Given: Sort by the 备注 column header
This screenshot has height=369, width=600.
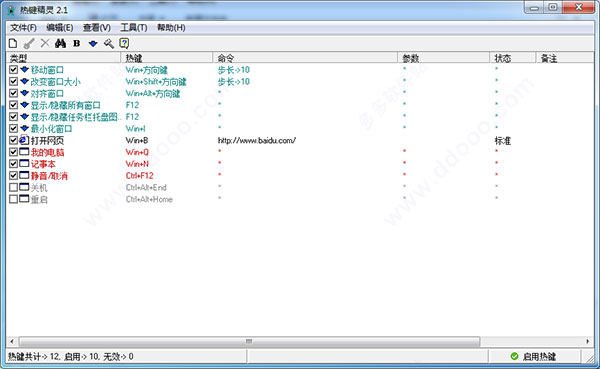Looking at the screenshot, I should tap(565, 58).
